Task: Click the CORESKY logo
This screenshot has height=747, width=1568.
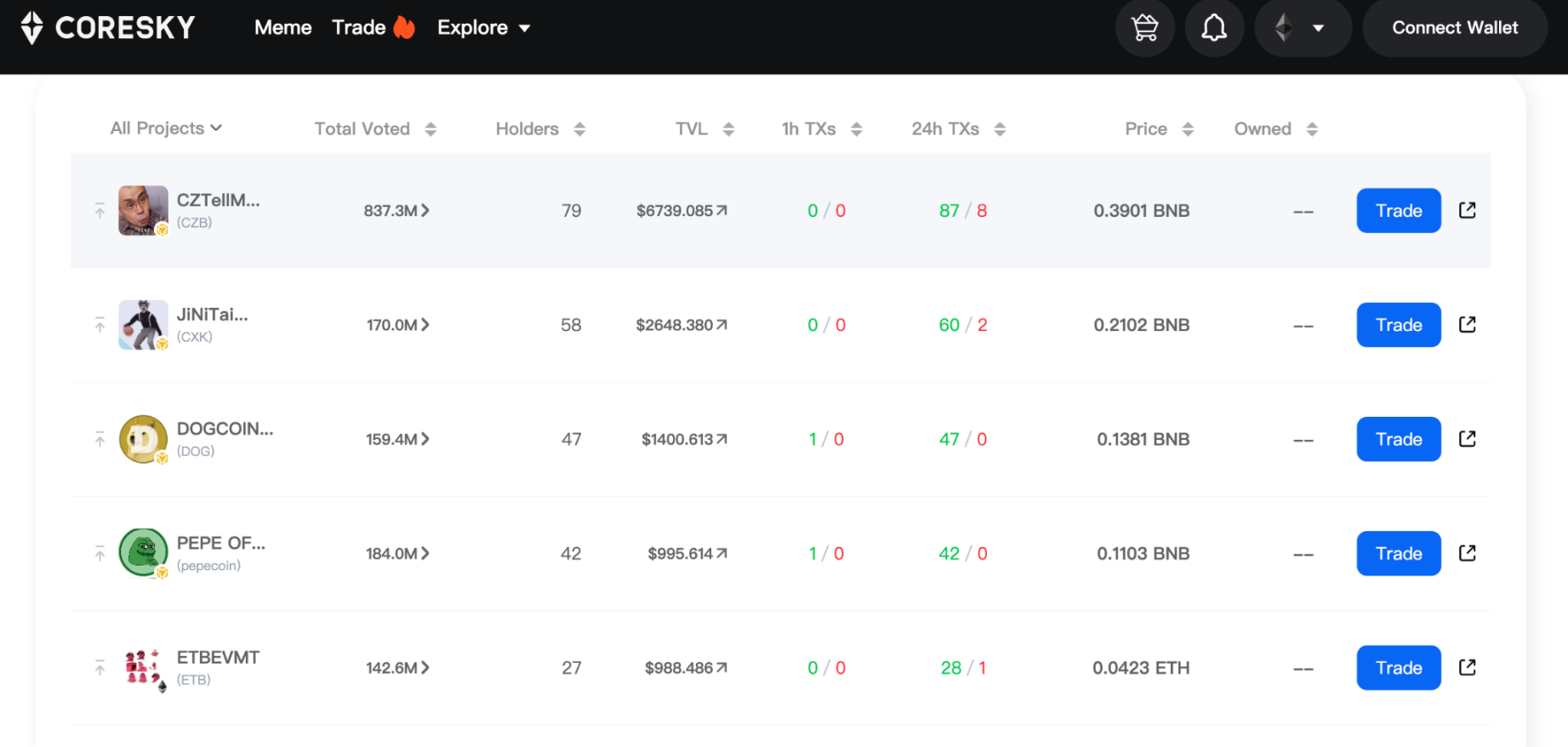Action: pos(108,28)
